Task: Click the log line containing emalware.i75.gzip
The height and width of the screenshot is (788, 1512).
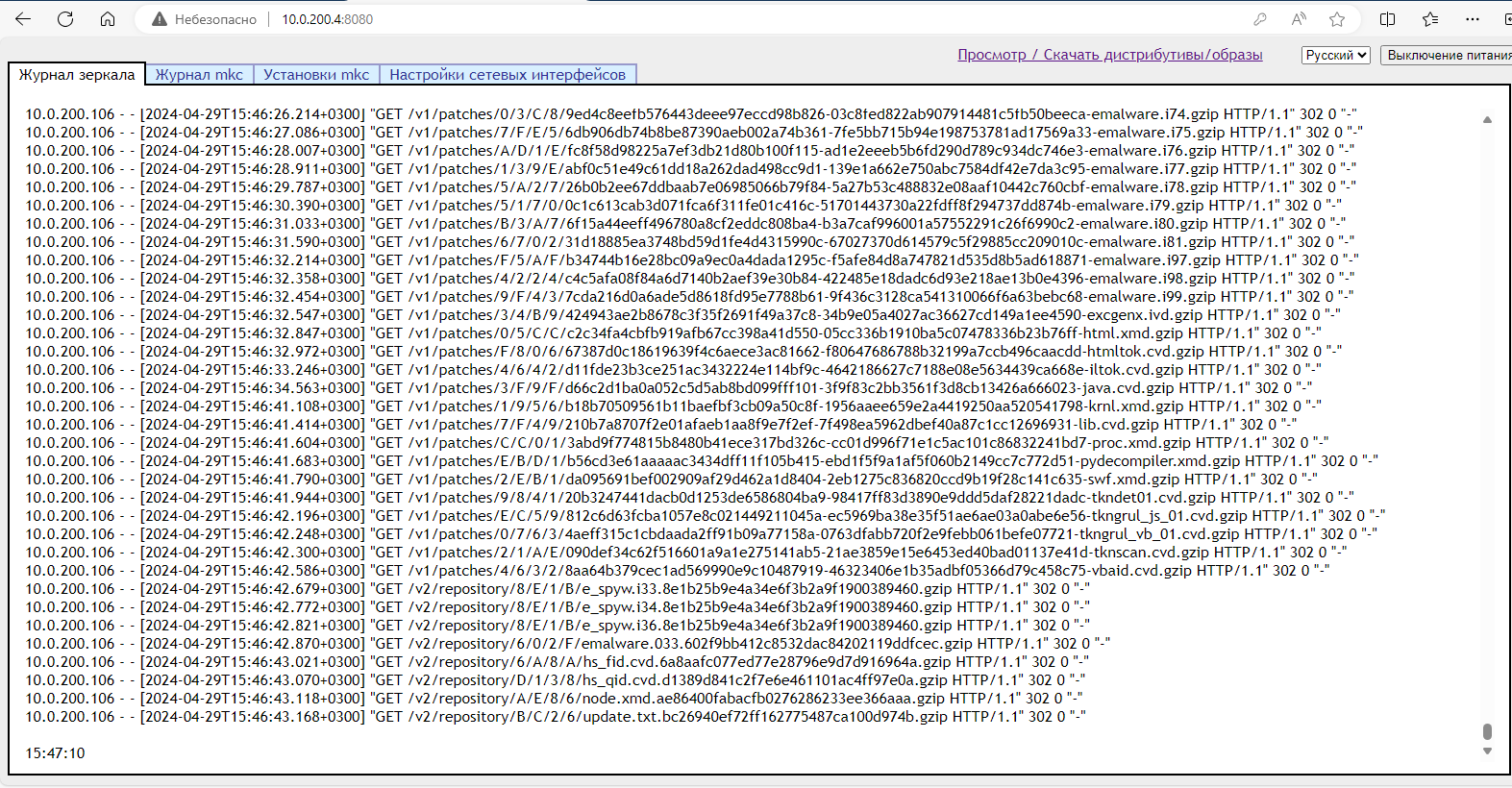Action: point(694,133)
